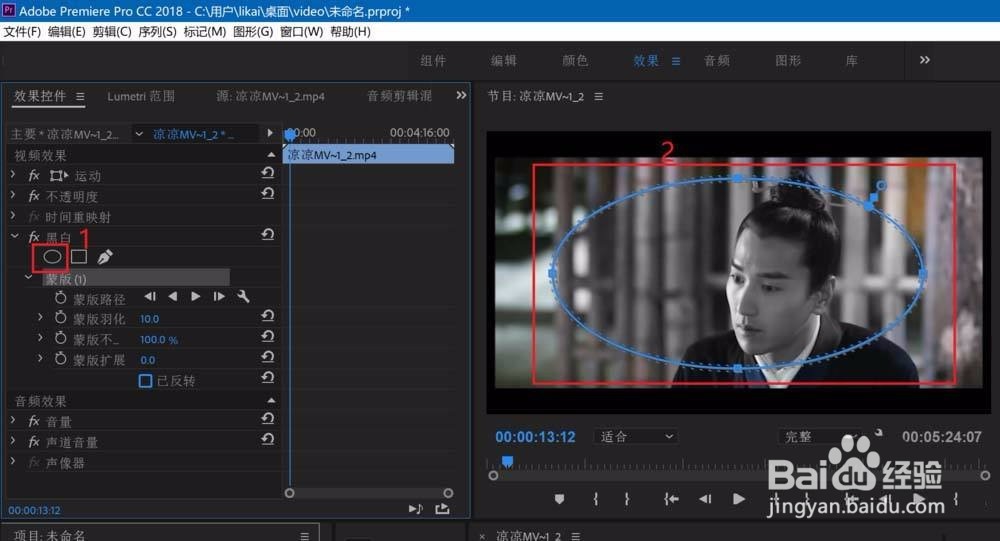Switch to the Lumetri 范围 tab

click(x=141, y=96)
